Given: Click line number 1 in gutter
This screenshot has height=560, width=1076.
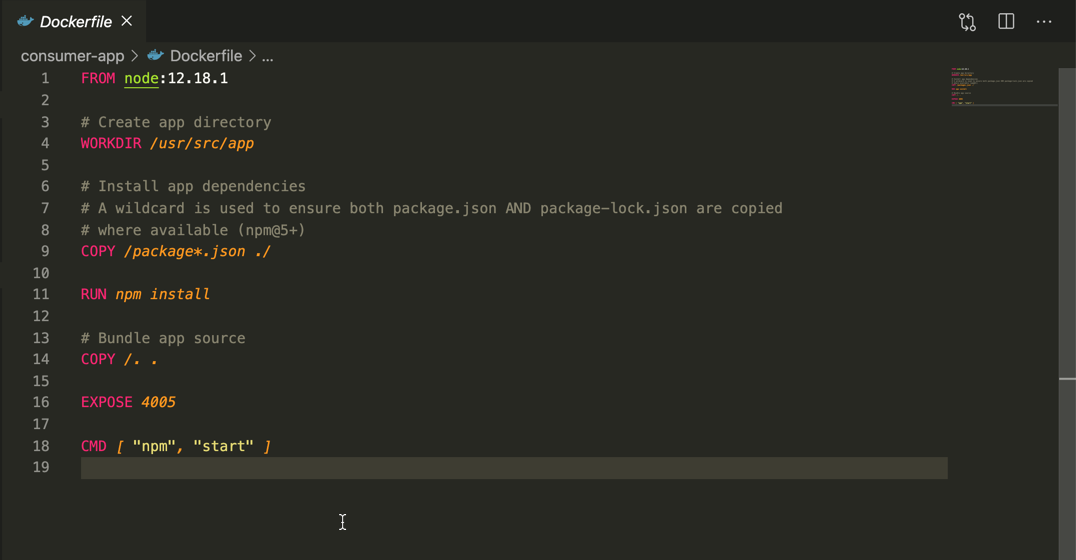Looking at the screenshot, I should (x=44, y=78).
